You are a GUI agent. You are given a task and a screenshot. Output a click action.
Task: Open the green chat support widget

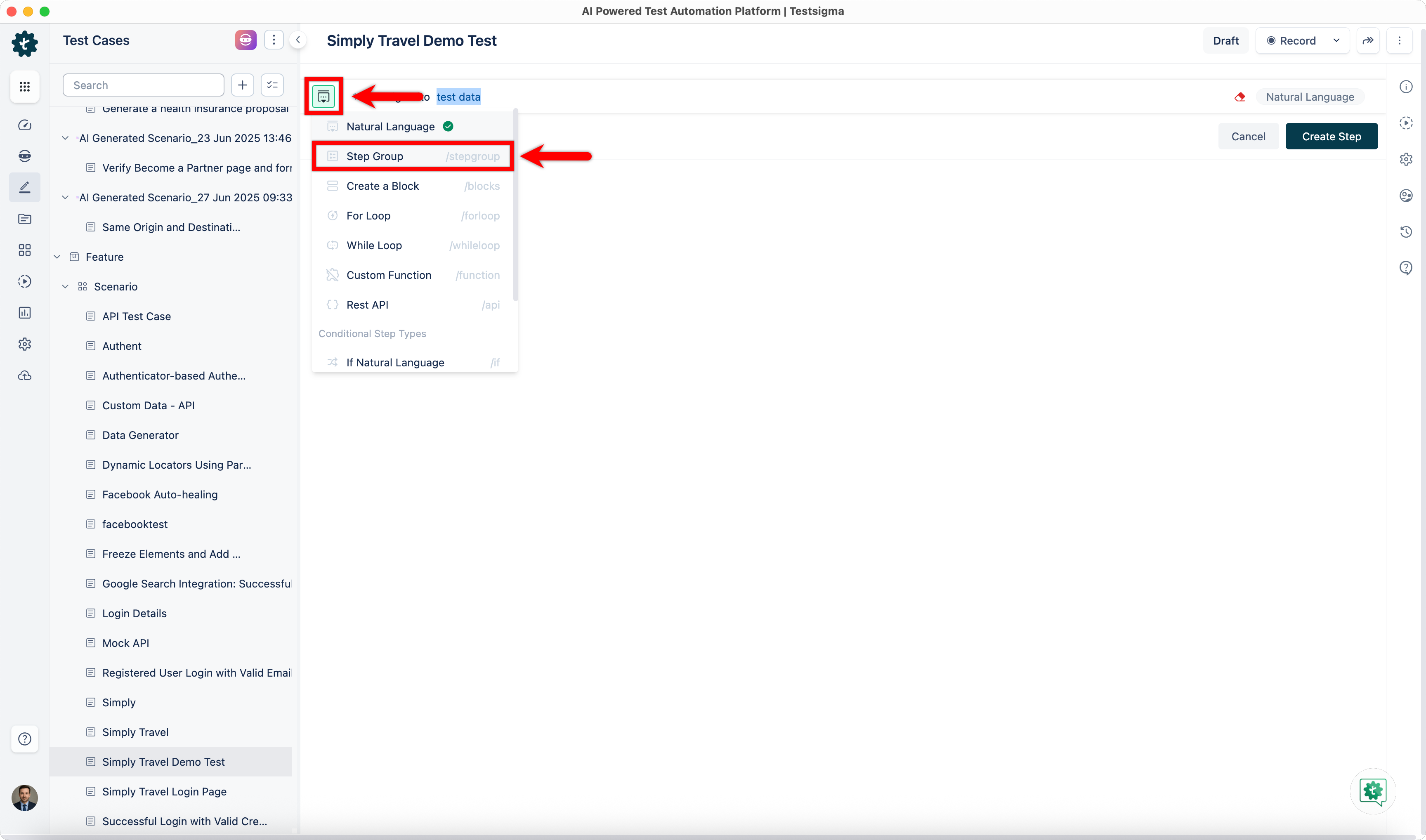click(1373, 791)
